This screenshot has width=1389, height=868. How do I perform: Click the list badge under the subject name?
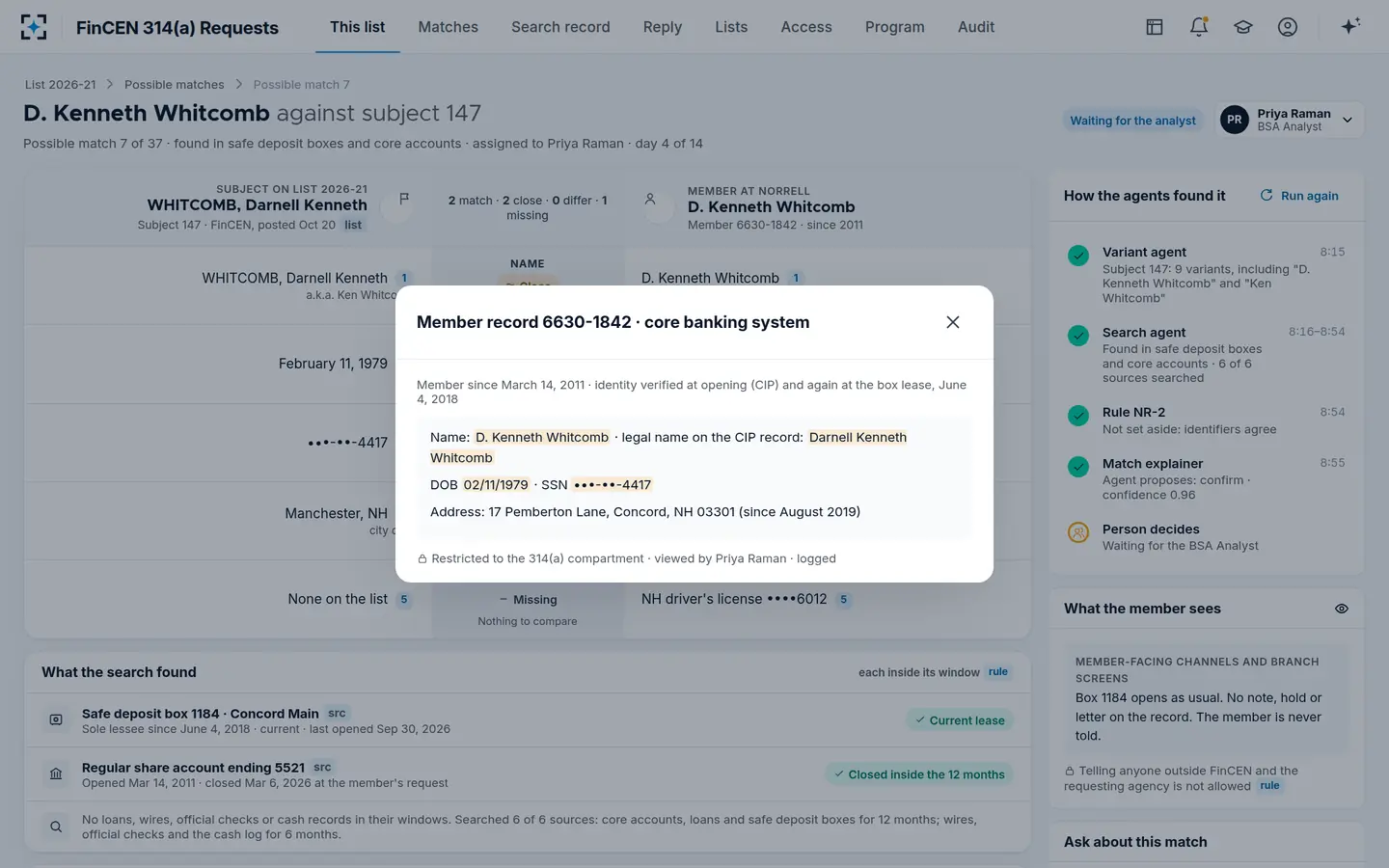(x=353, y=225)
